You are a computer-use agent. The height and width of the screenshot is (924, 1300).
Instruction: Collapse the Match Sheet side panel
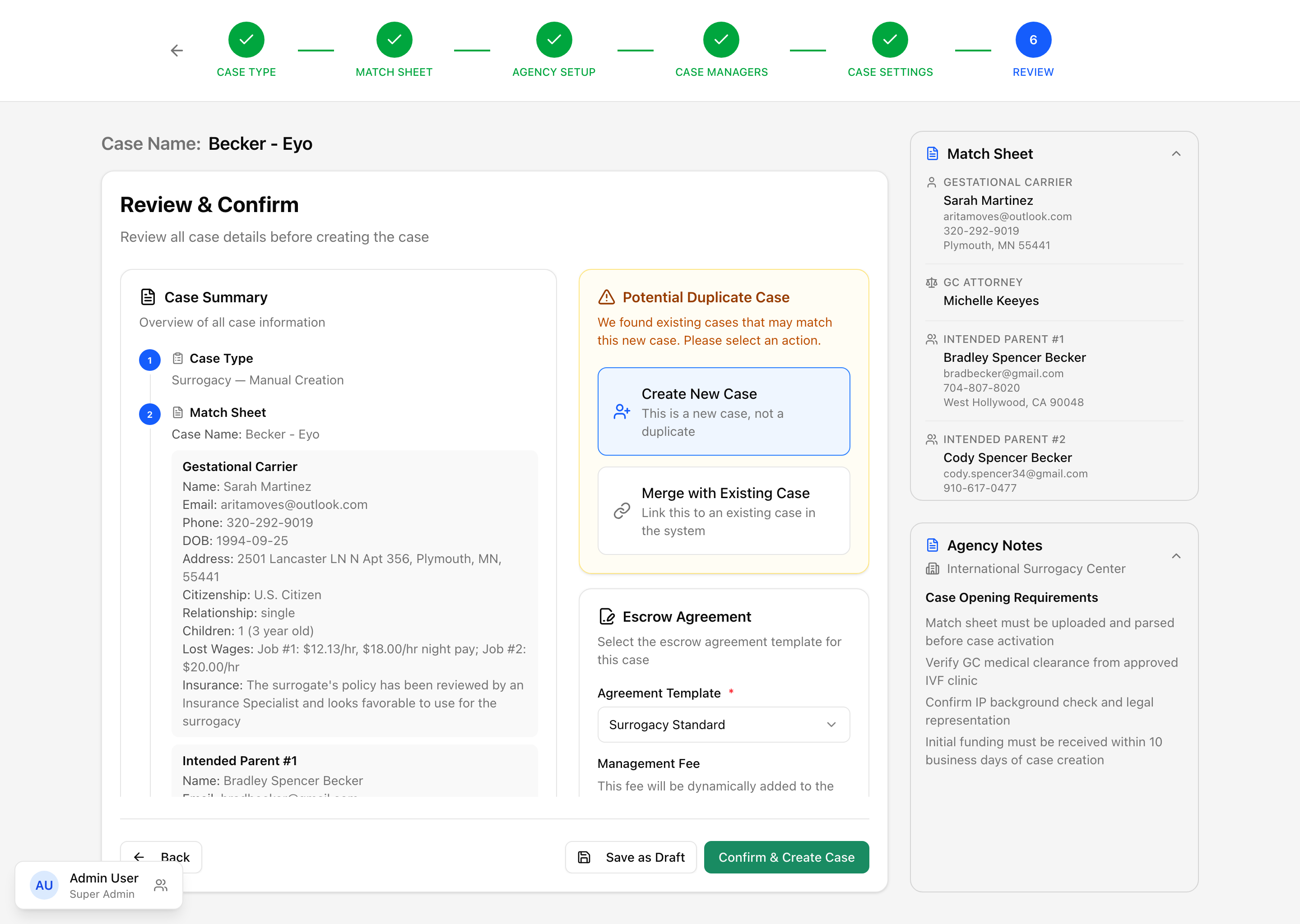point(1176,153)
